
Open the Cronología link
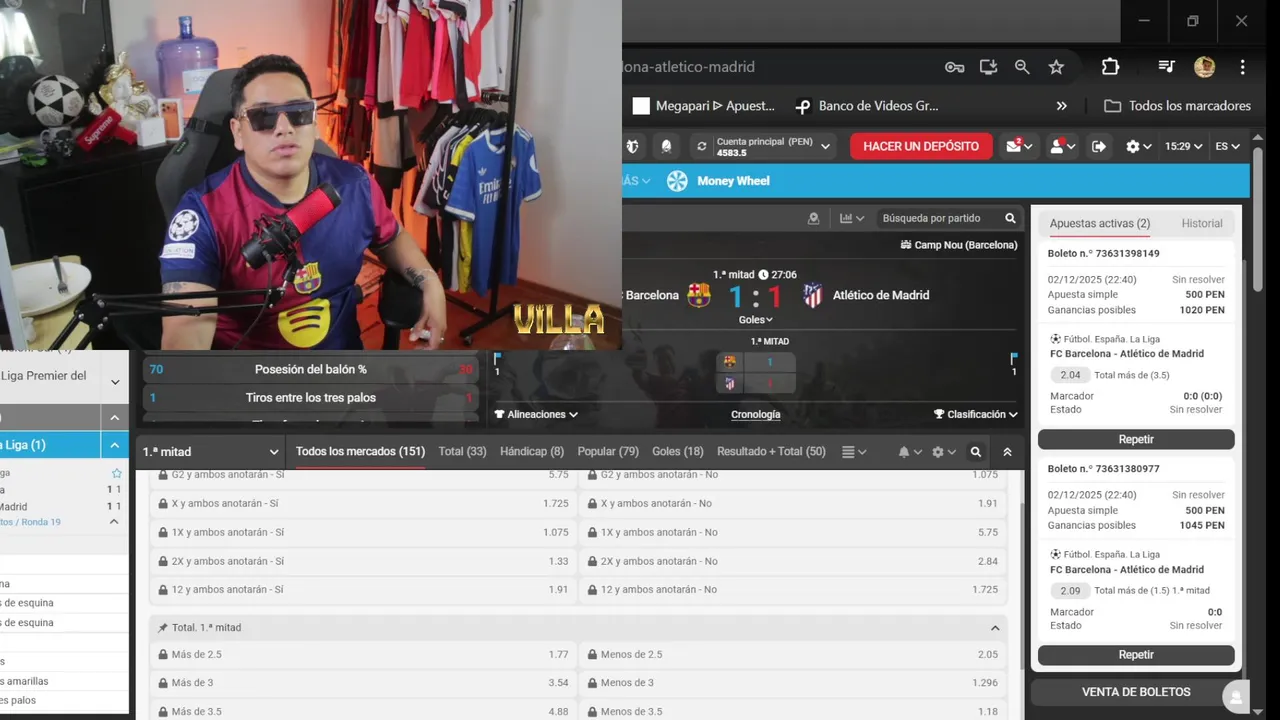[755, 414]
